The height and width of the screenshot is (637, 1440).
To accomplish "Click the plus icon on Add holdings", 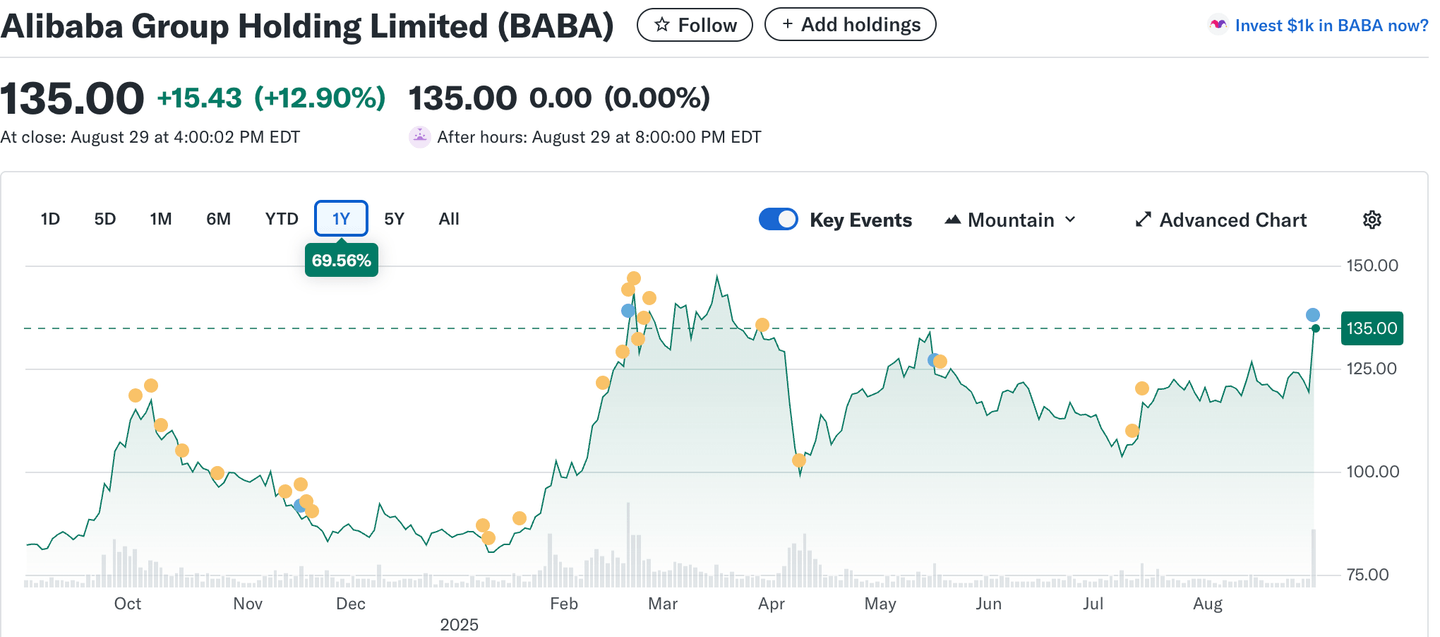I will (788, 25).
